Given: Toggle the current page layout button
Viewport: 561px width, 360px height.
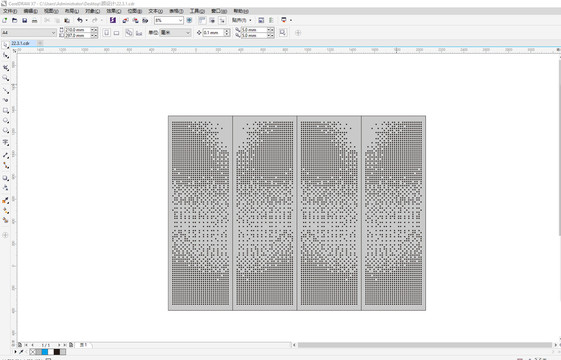Looking at the screenshot, I should 139,33.
